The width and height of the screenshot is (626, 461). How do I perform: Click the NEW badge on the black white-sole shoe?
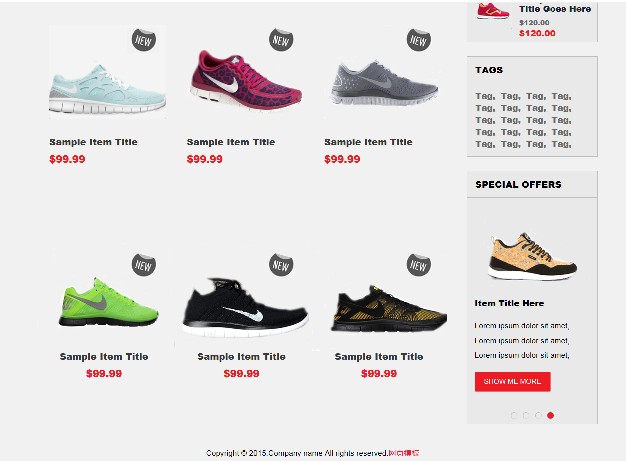tap(281, 265)
